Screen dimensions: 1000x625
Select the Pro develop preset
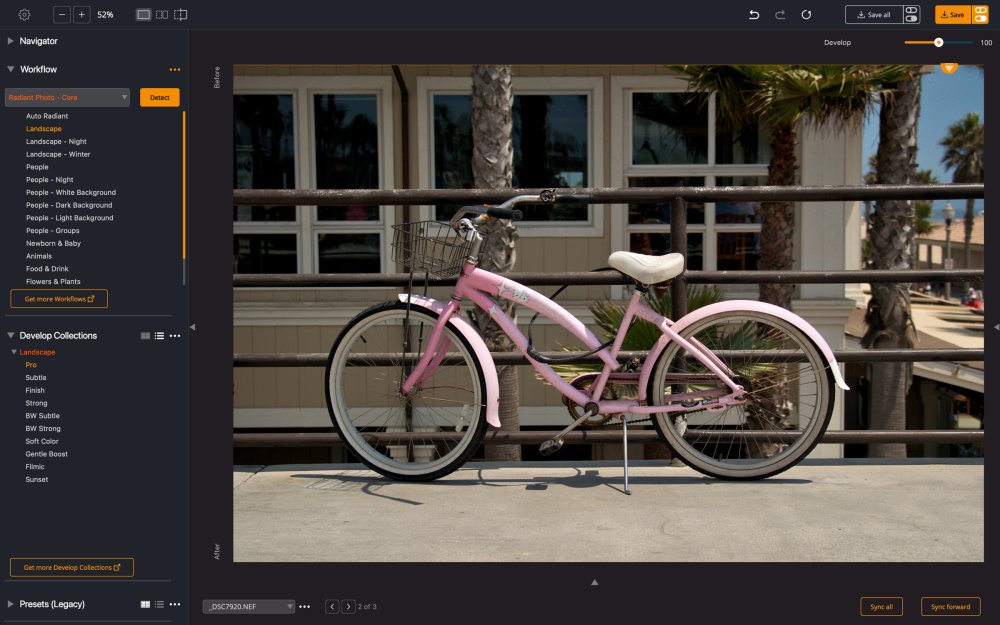(31, 365)
